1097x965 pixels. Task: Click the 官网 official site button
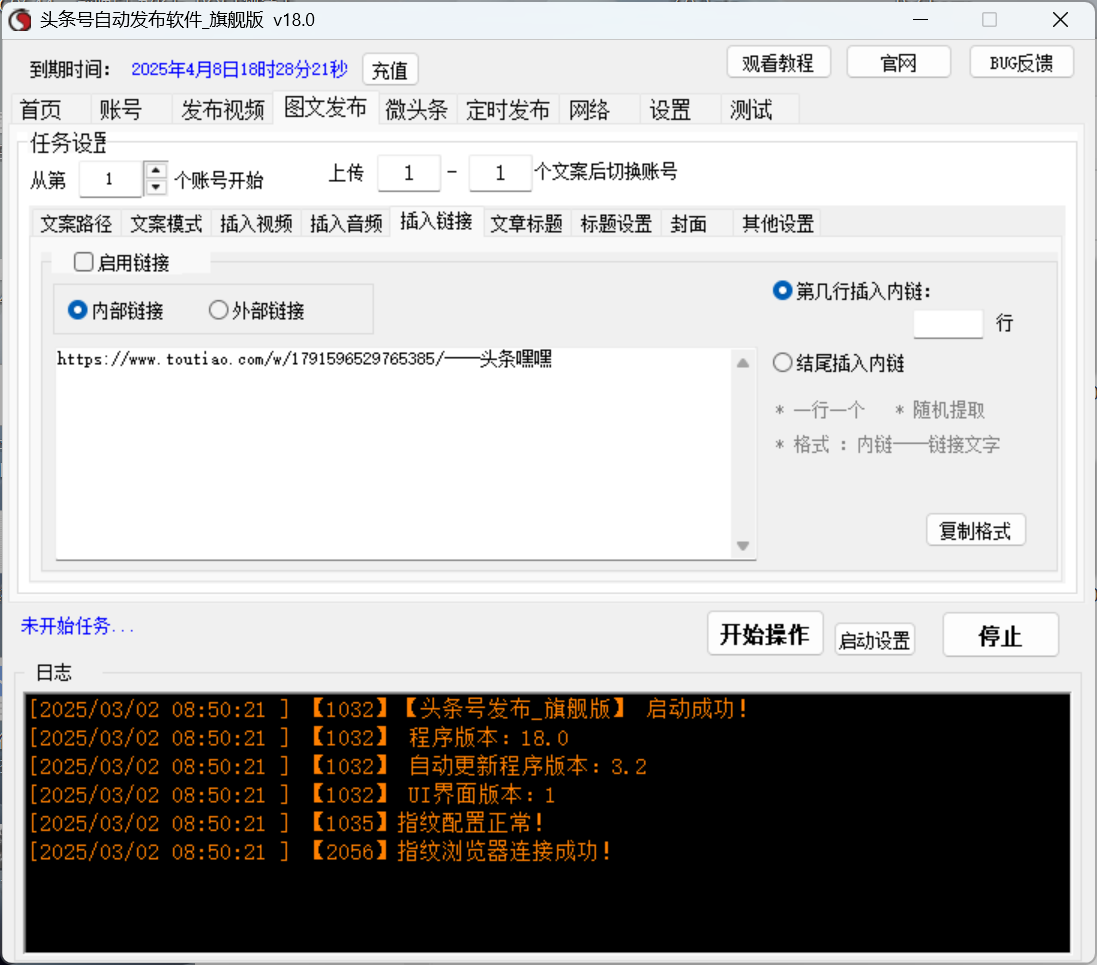pyautogui.click(x=898, y=63)
